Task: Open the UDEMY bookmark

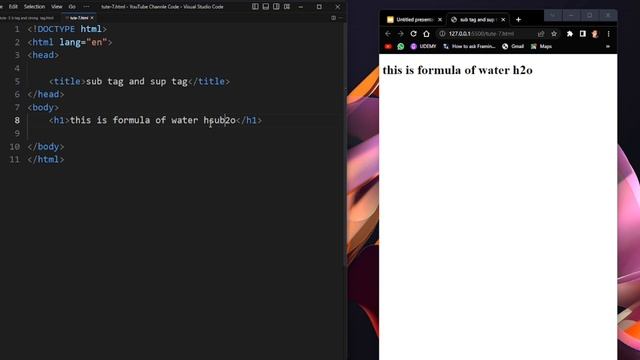Action: (x=423, y=47)
